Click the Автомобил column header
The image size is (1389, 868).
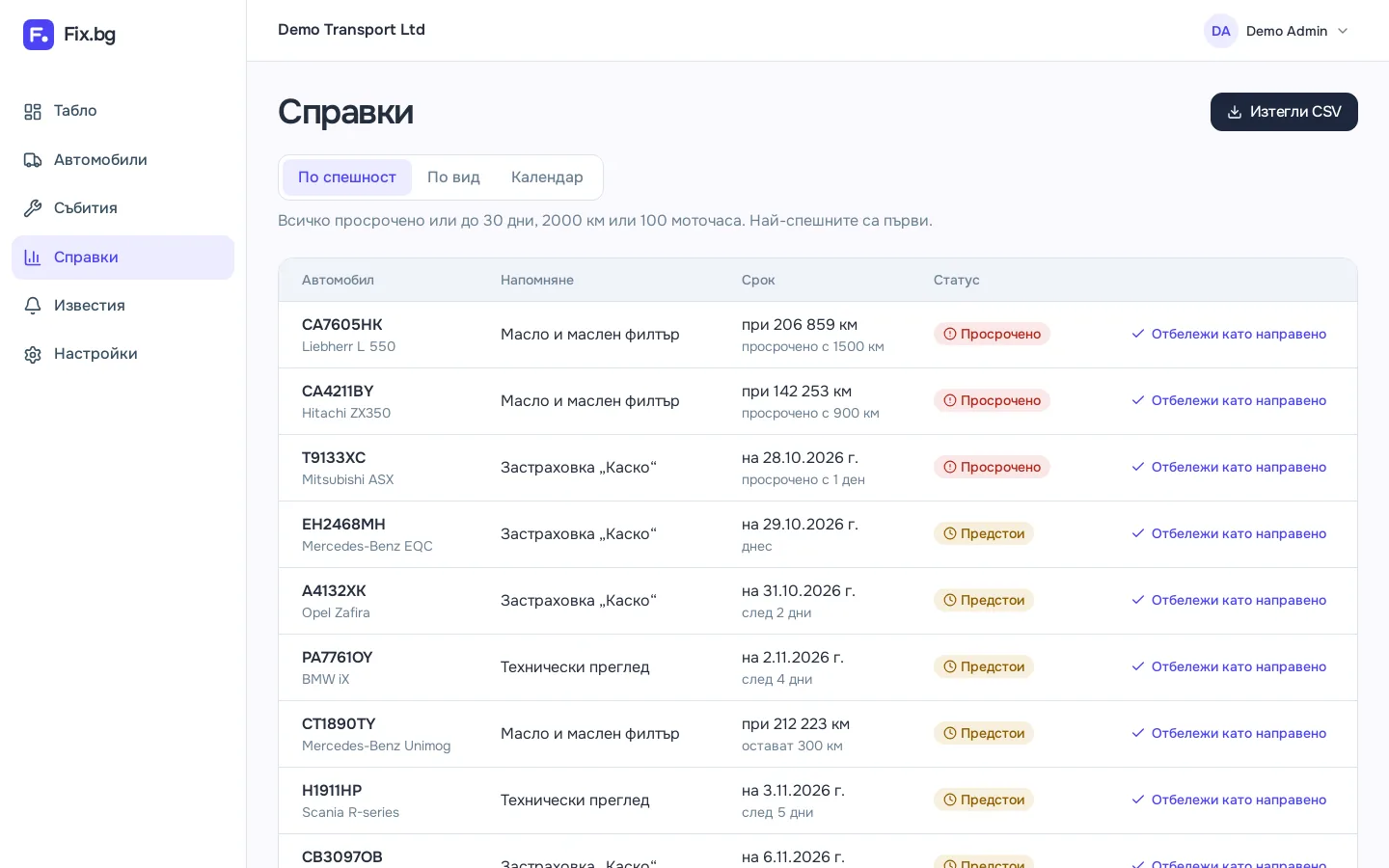[x=338, y=280]
